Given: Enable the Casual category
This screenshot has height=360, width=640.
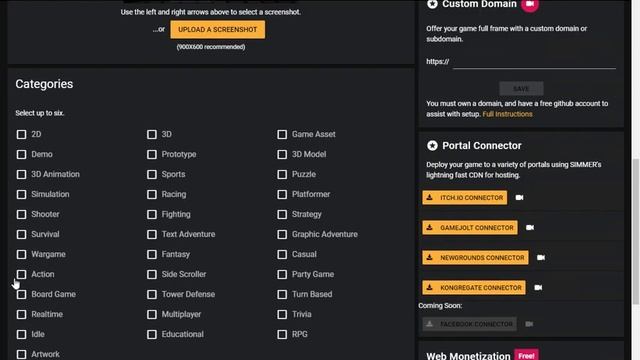Looking at the screenshot, I should [x=282, y=254].
